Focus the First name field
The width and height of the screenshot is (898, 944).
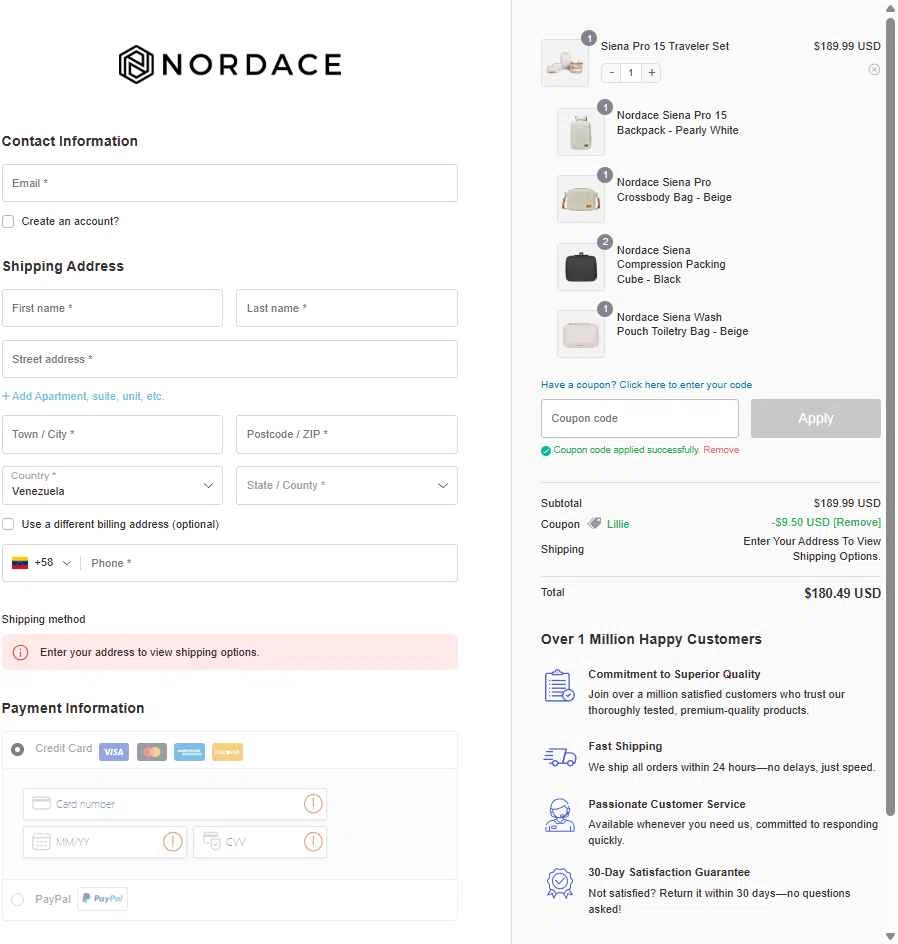coord(113,308)
